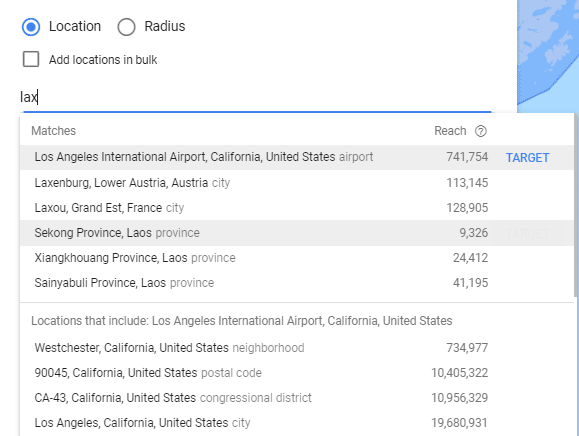
Task: Pick Laxou, Grand Est, France city
Action: (256, 208)
